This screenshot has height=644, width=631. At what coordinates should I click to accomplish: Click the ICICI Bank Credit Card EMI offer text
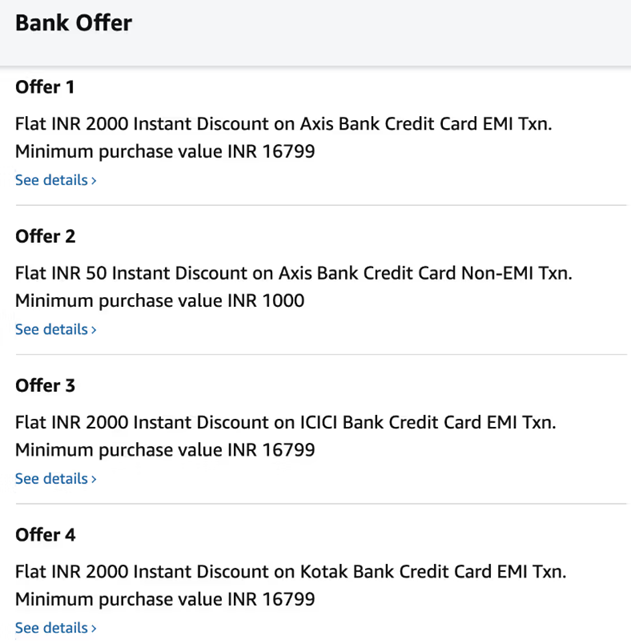click(285, 423)
